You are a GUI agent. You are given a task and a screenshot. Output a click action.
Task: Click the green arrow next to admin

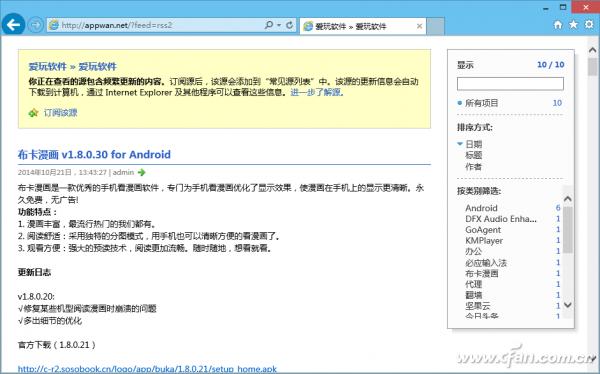142,172
